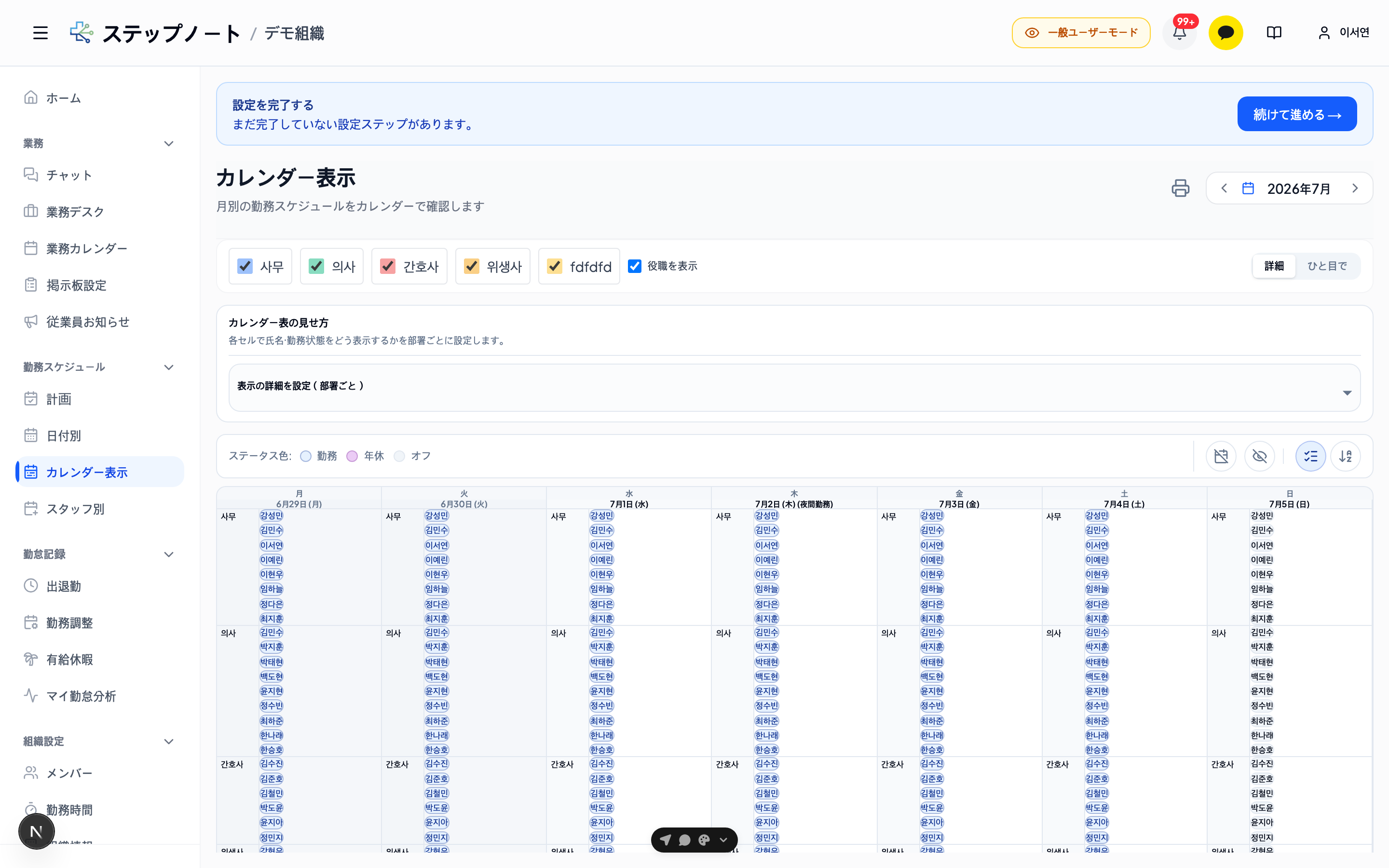1389x868 pixels.
Task: Collapse the 業務 section
Action: pos(169,144)
